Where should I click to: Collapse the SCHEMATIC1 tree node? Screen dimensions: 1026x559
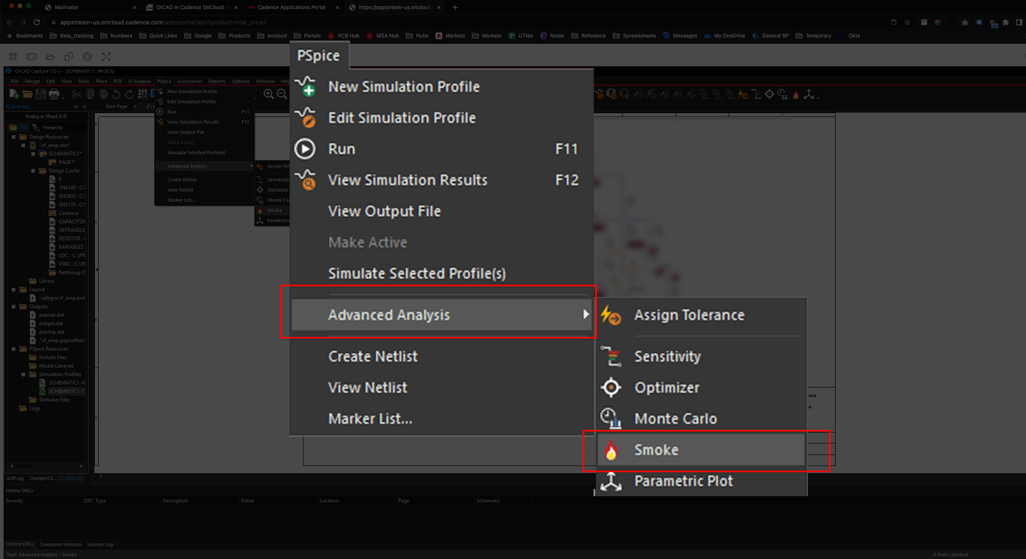(x=33, y=154)
